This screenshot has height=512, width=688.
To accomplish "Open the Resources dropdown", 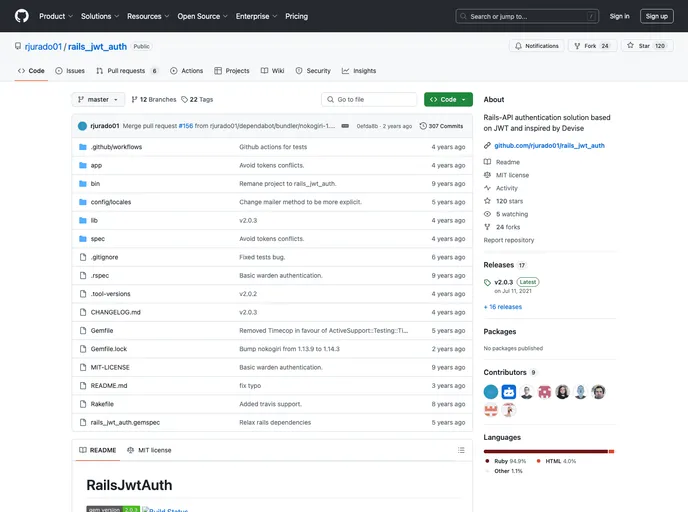I will [x=148, y=16].
